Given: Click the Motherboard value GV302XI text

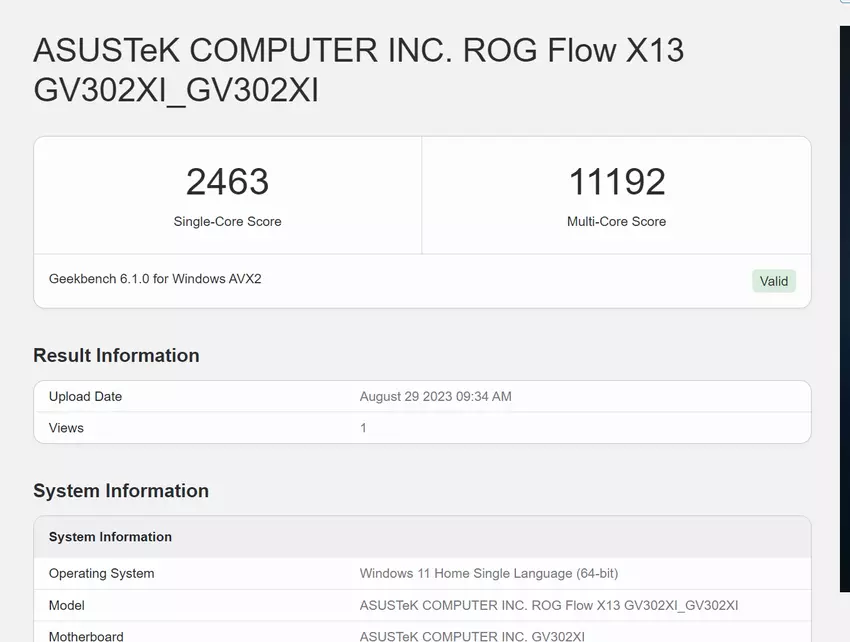Looking at the screenshot, I should pyautogui.click(x=472, y=636).
